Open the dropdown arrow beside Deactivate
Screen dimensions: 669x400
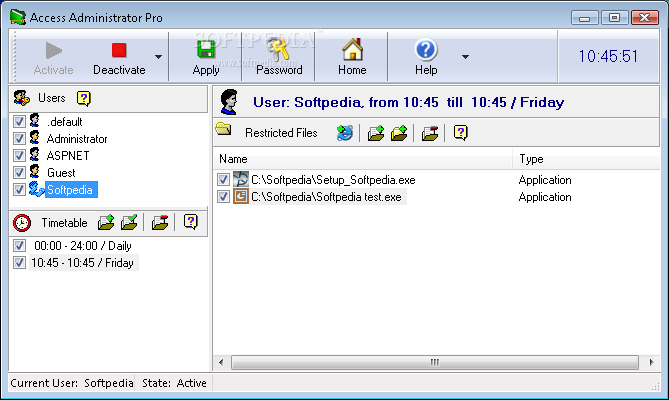point(158,57)
